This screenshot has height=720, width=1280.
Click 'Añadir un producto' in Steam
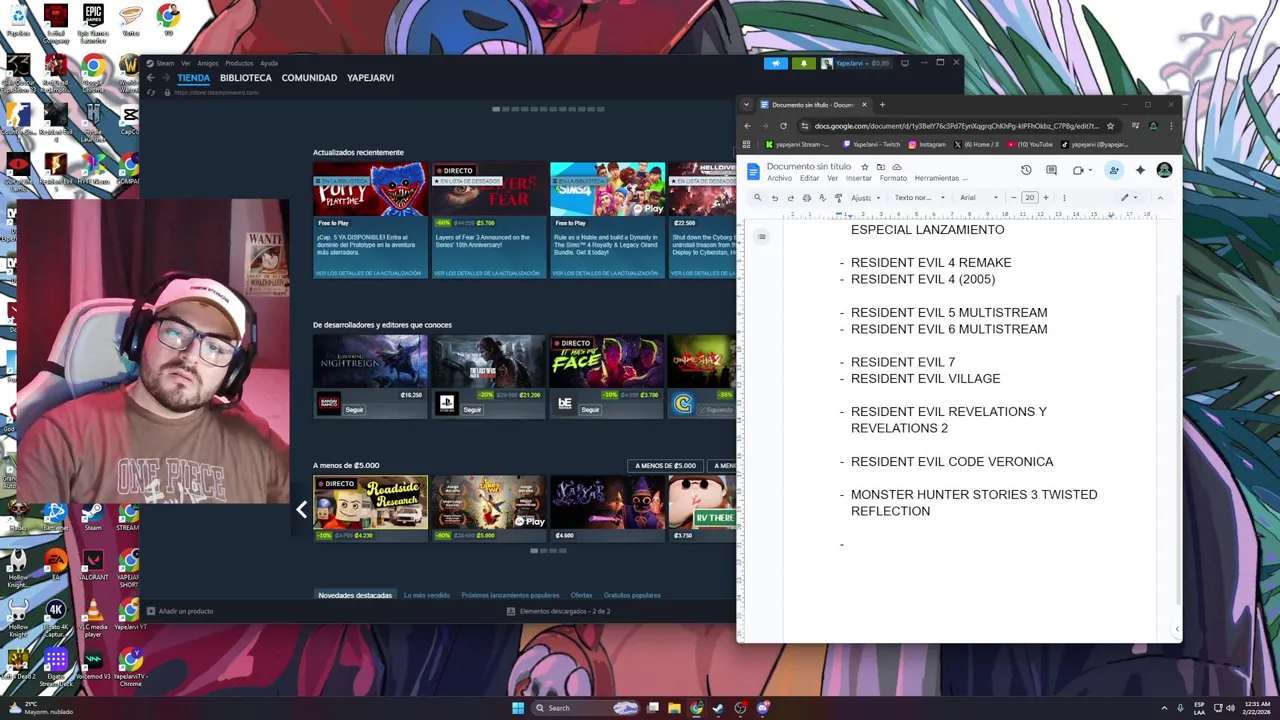pos(180,611)
